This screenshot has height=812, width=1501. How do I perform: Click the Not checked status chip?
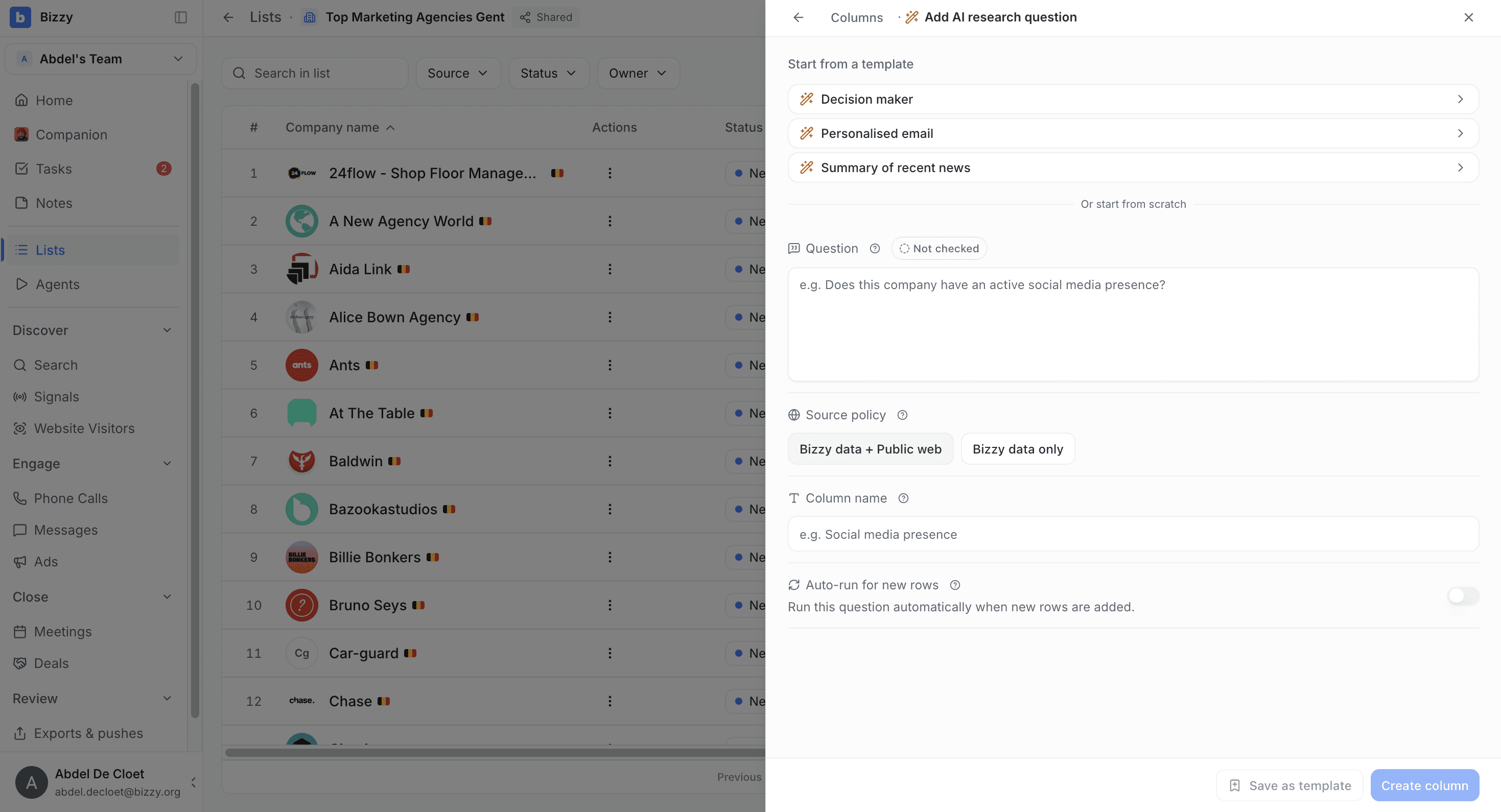[x=939, y=249]
